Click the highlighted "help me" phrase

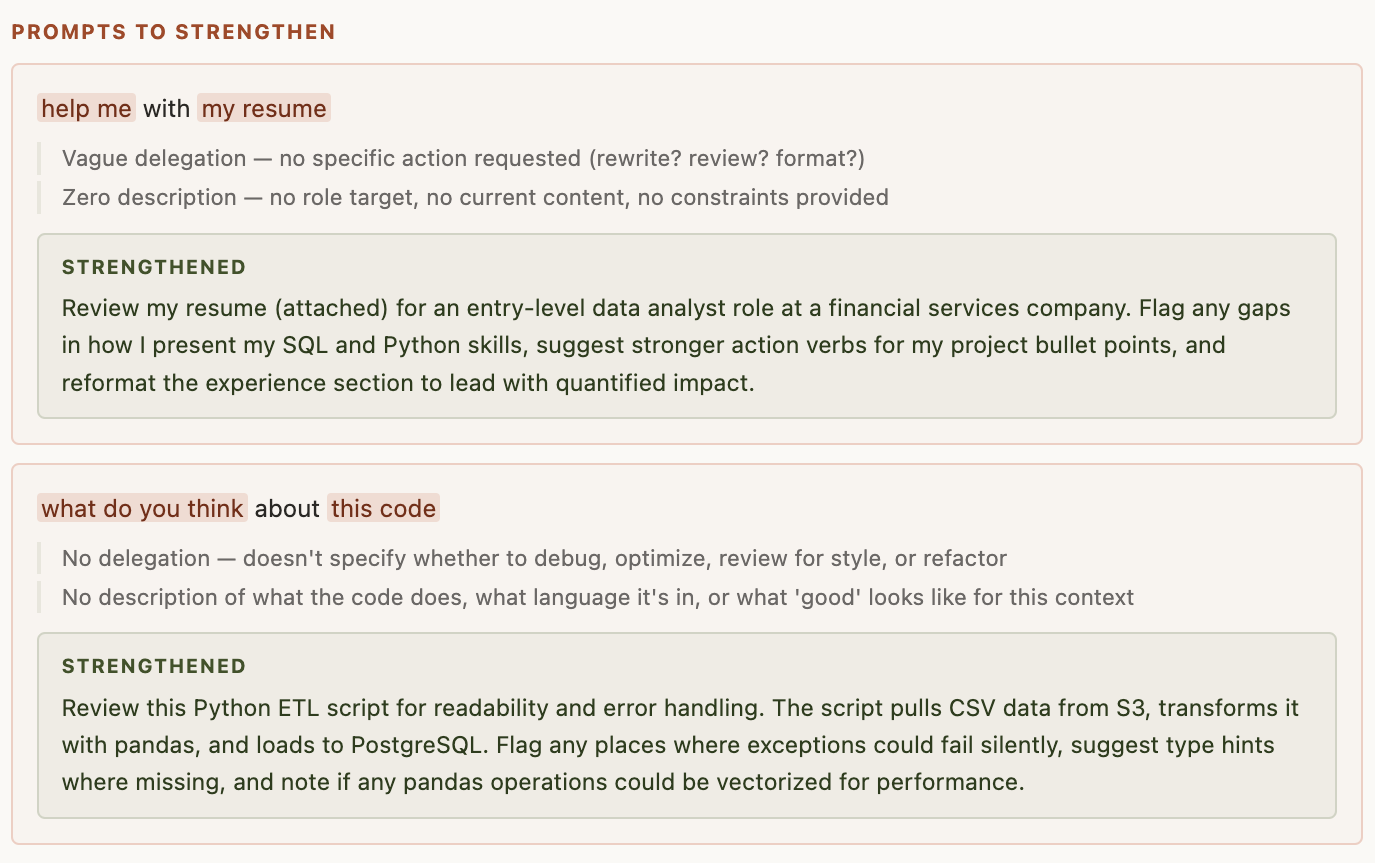[x=86, y=108]
